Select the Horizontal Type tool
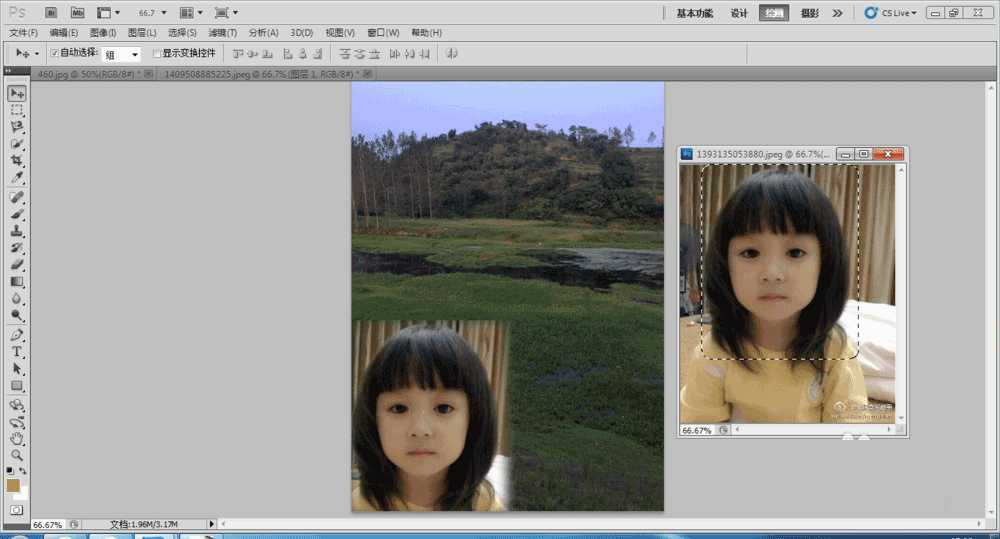Screen dimensions: 1000x539 (x=17, y=352)
